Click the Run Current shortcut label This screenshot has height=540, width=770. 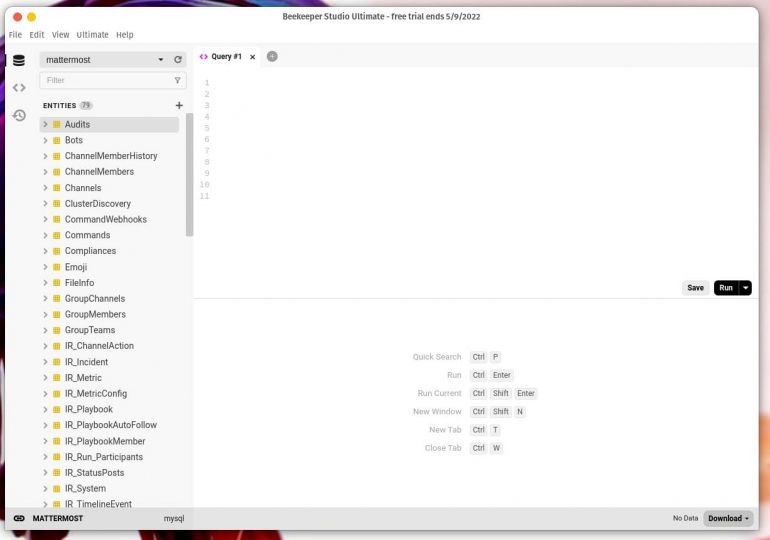[440, 393]
